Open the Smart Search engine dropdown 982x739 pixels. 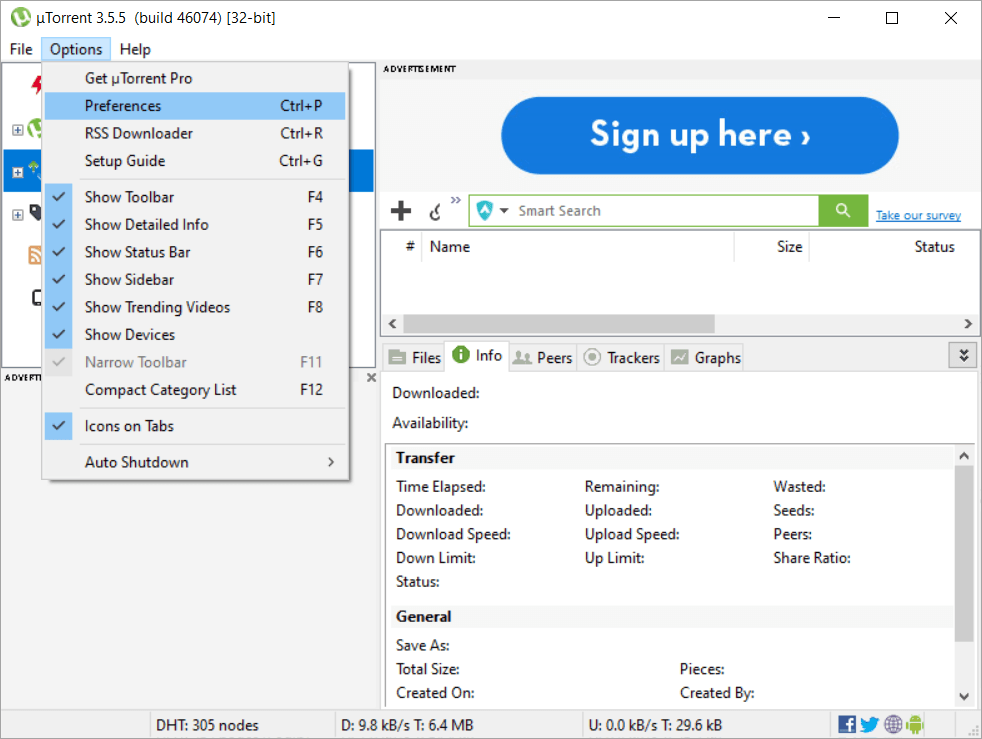point(503,211)
